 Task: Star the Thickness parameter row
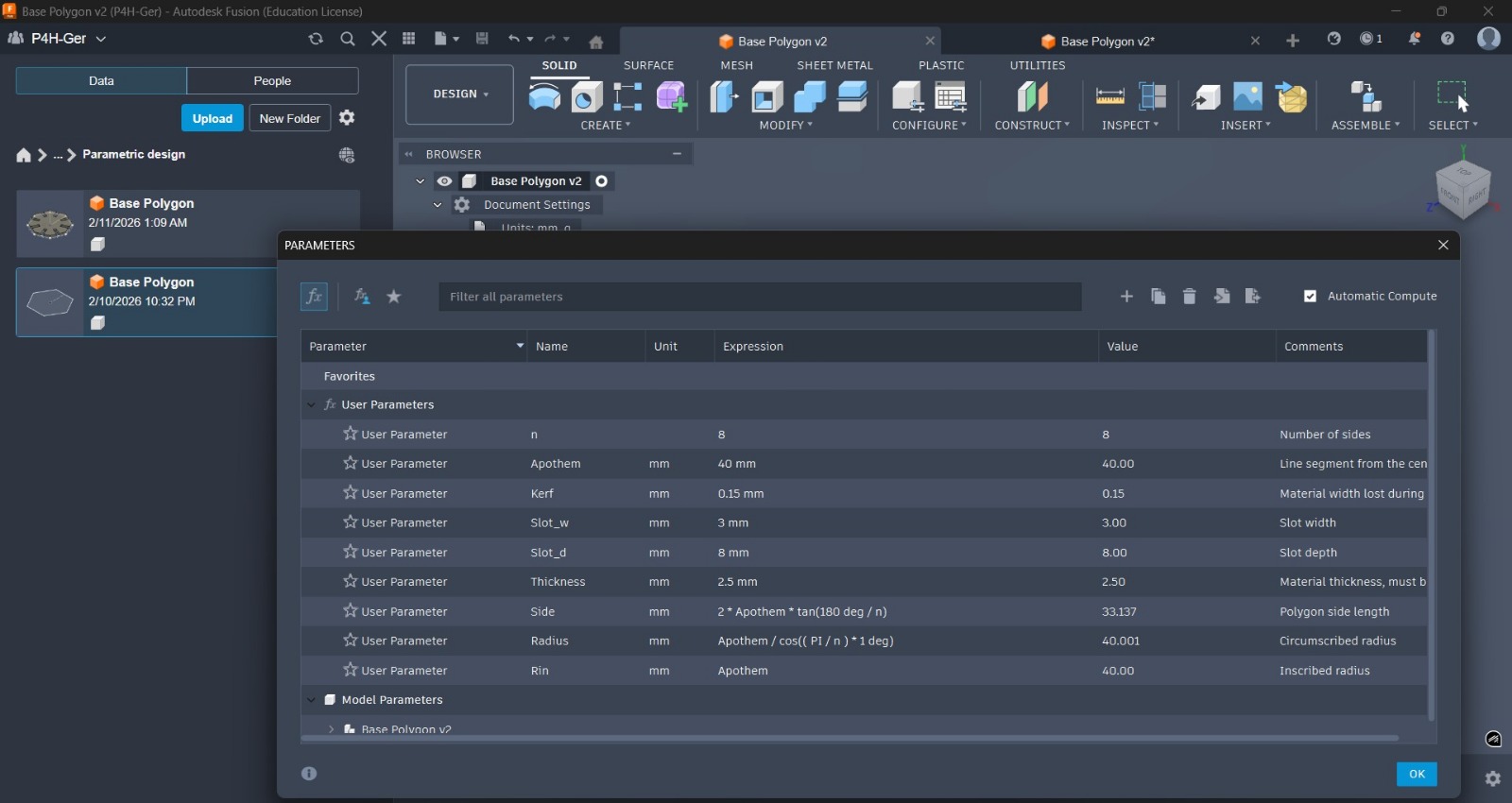point(351,581)
